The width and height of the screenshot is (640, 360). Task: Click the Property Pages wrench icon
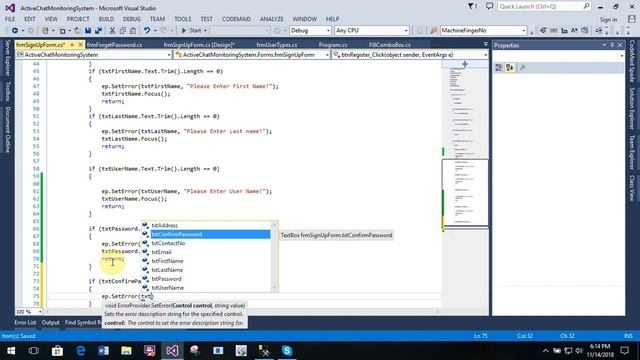point(522,68)
